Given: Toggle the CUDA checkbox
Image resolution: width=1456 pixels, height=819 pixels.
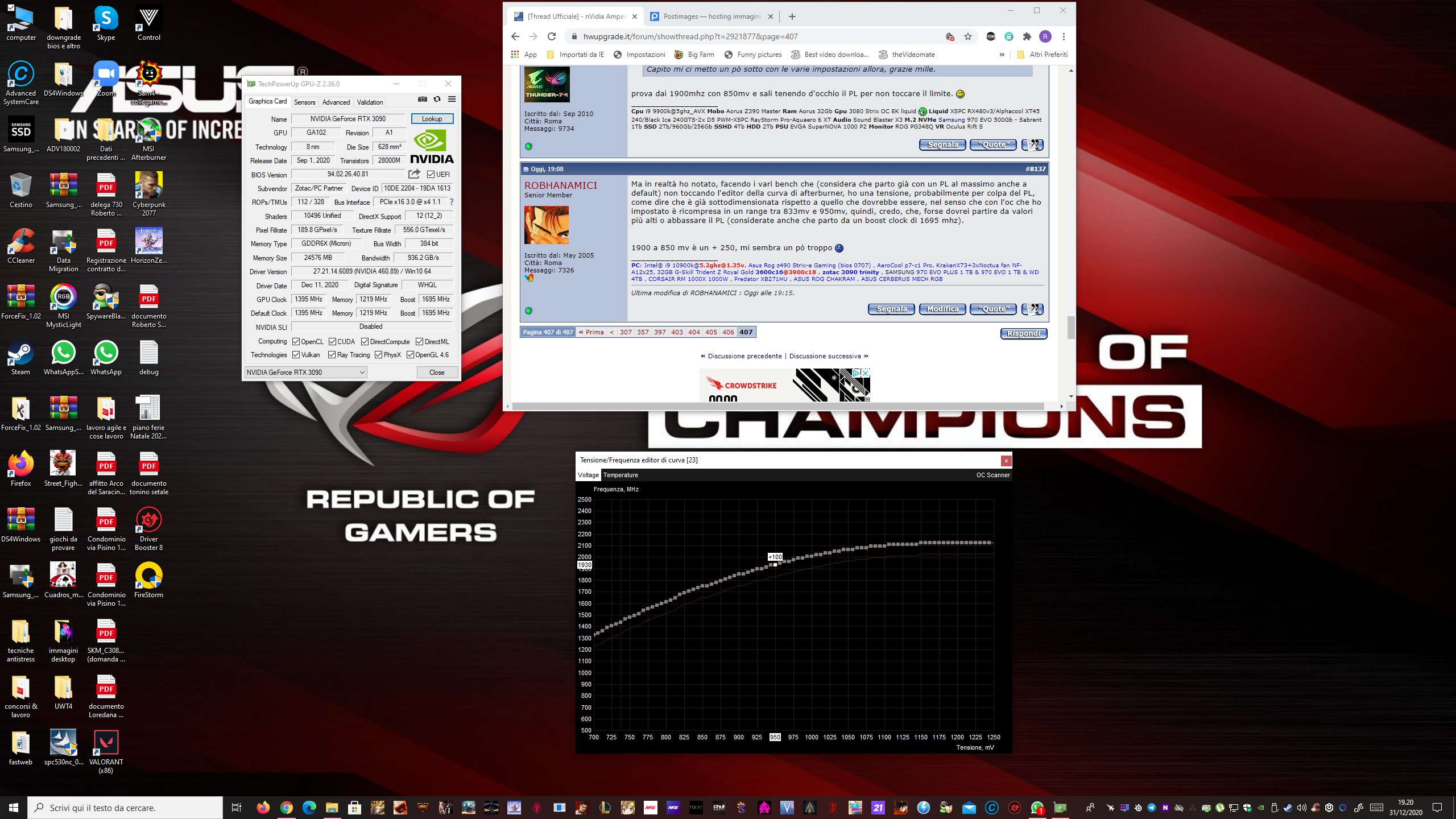Looking at the screenshot, I should click(332, 342).
